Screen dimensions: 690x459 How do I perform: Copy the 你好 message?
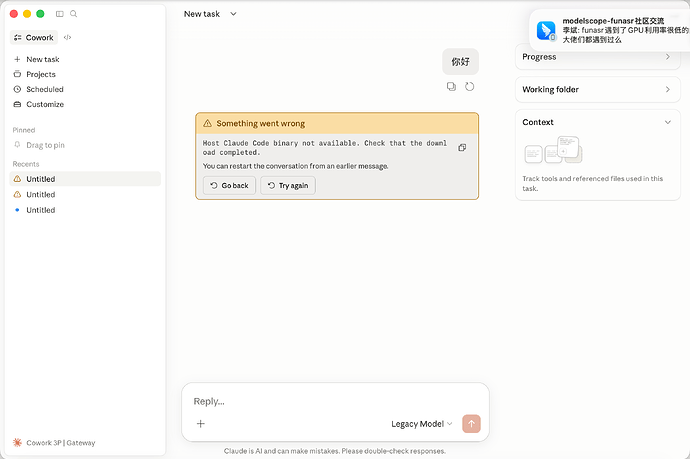pos(451,86)
